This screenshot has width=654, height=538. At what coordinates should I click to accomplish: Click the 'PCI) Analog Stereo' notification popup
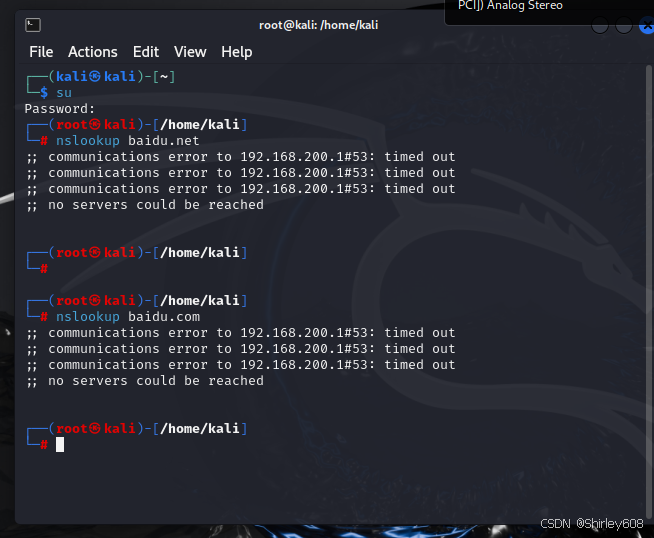[x=549, y=12]
